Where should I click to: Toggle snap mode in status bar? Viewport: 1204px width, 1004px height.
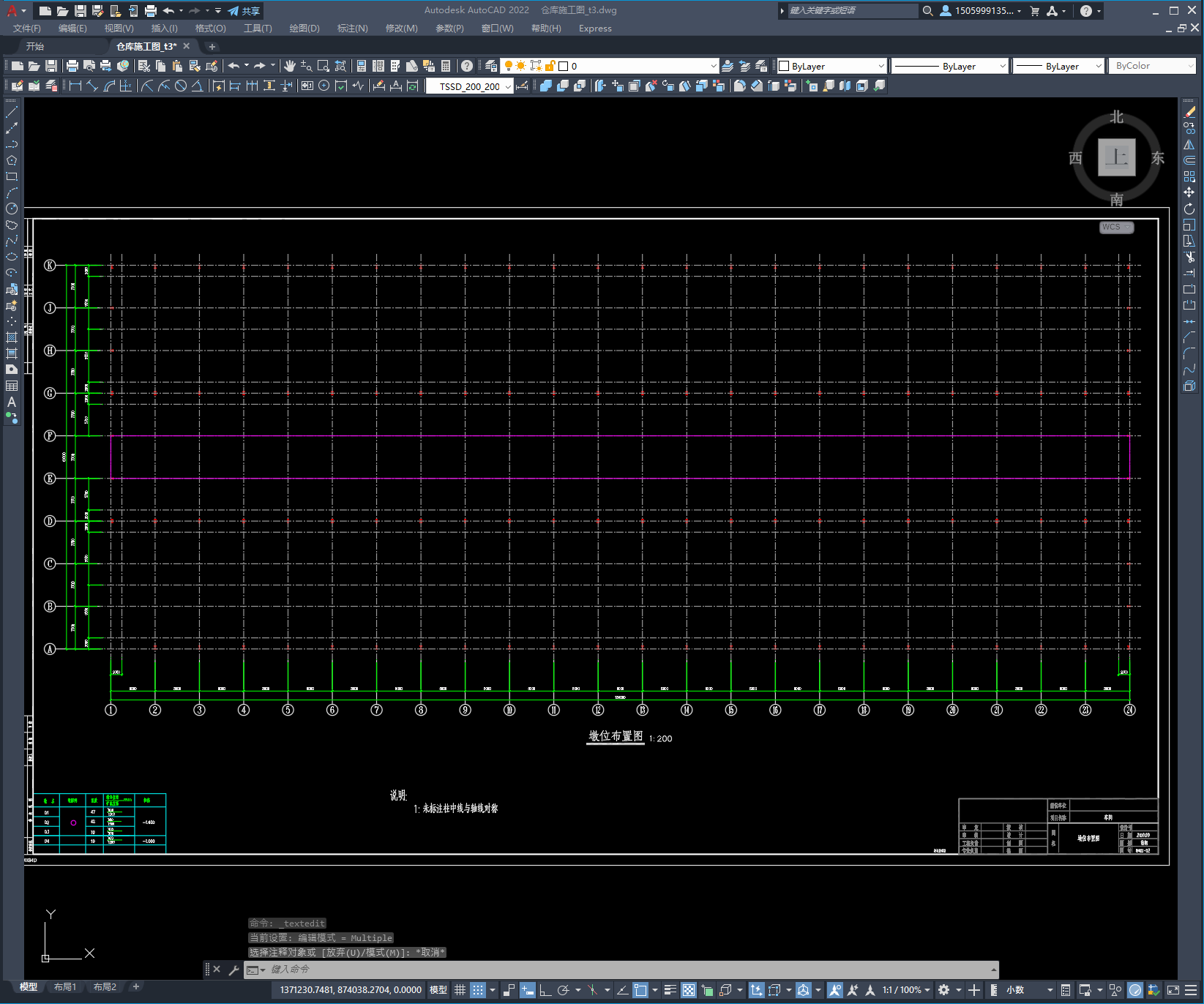click(x=478, y=990)
